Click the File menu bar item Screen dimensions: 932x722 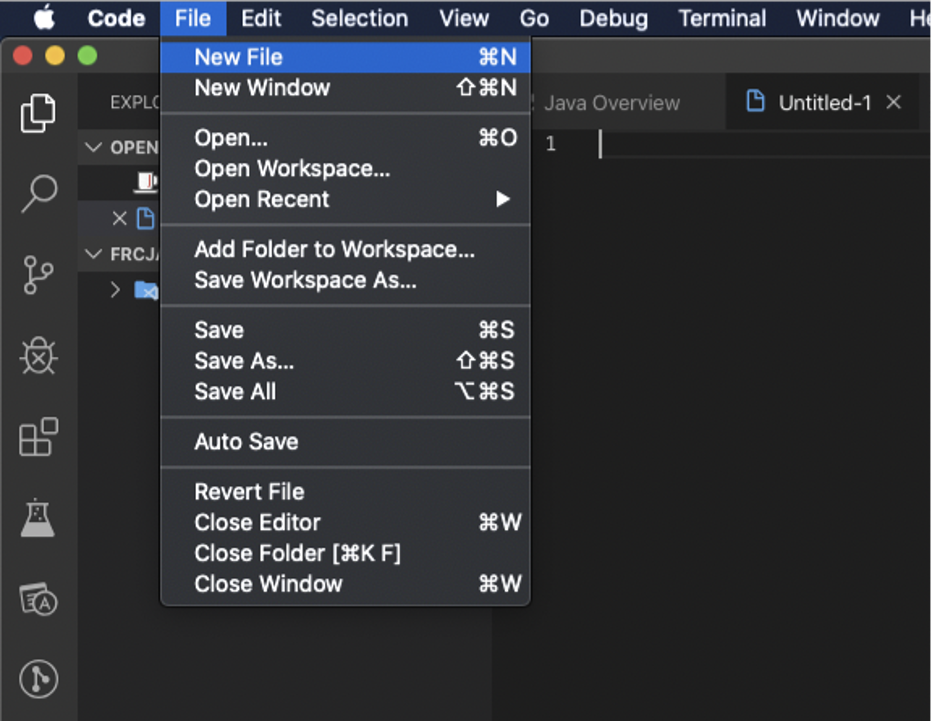[193, 18]
